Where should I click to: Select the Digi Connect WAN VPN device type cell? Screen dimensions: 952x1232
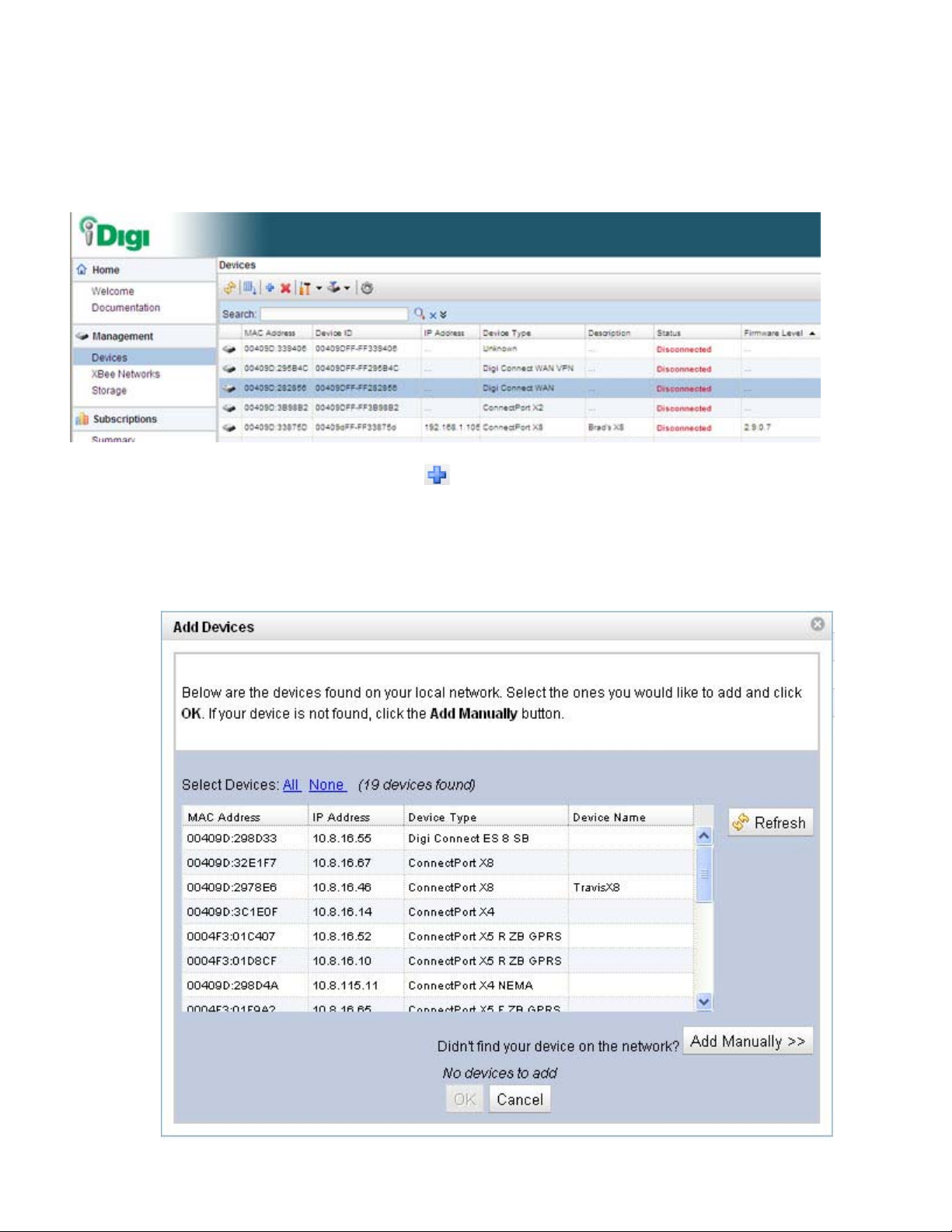pyautogui.click(x=528, y=368)
